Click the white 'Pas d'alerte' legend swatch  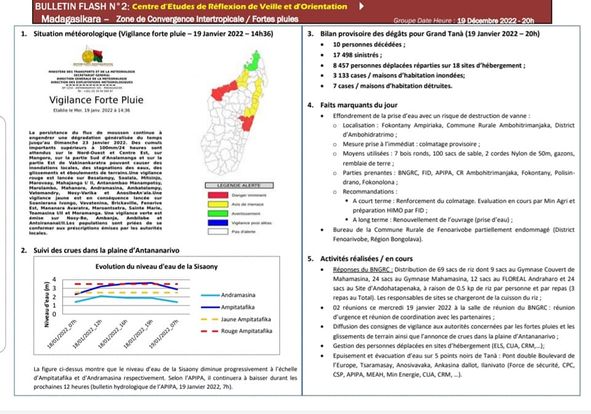(x=218, y=232)
